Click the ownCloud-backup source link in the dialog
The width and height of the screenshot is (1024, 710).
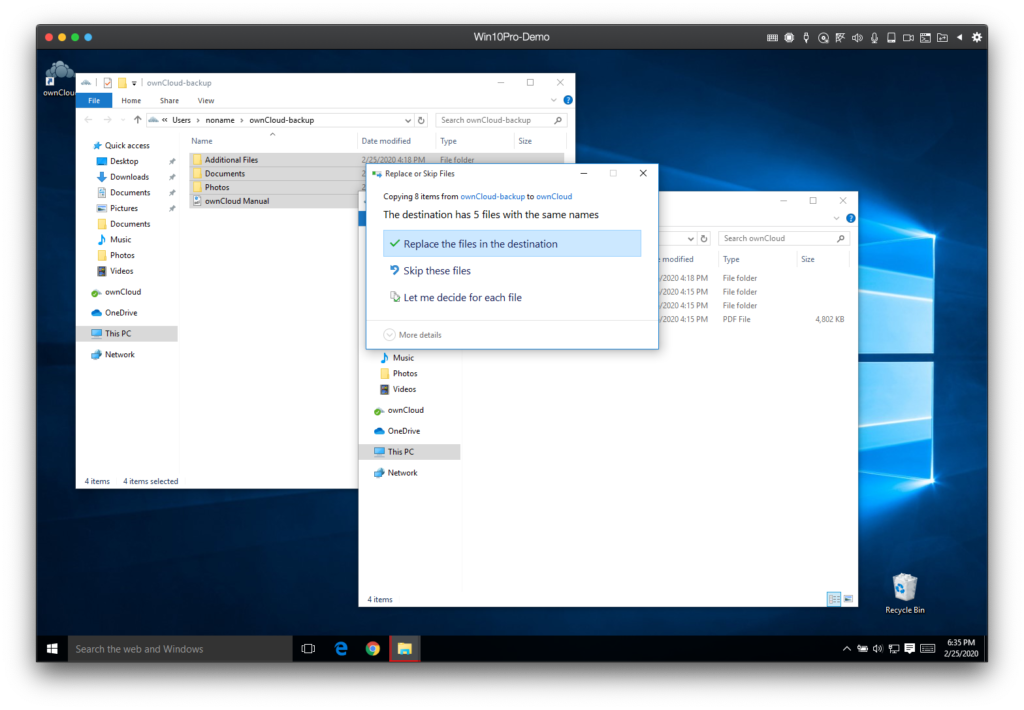[x=492, y=197]
